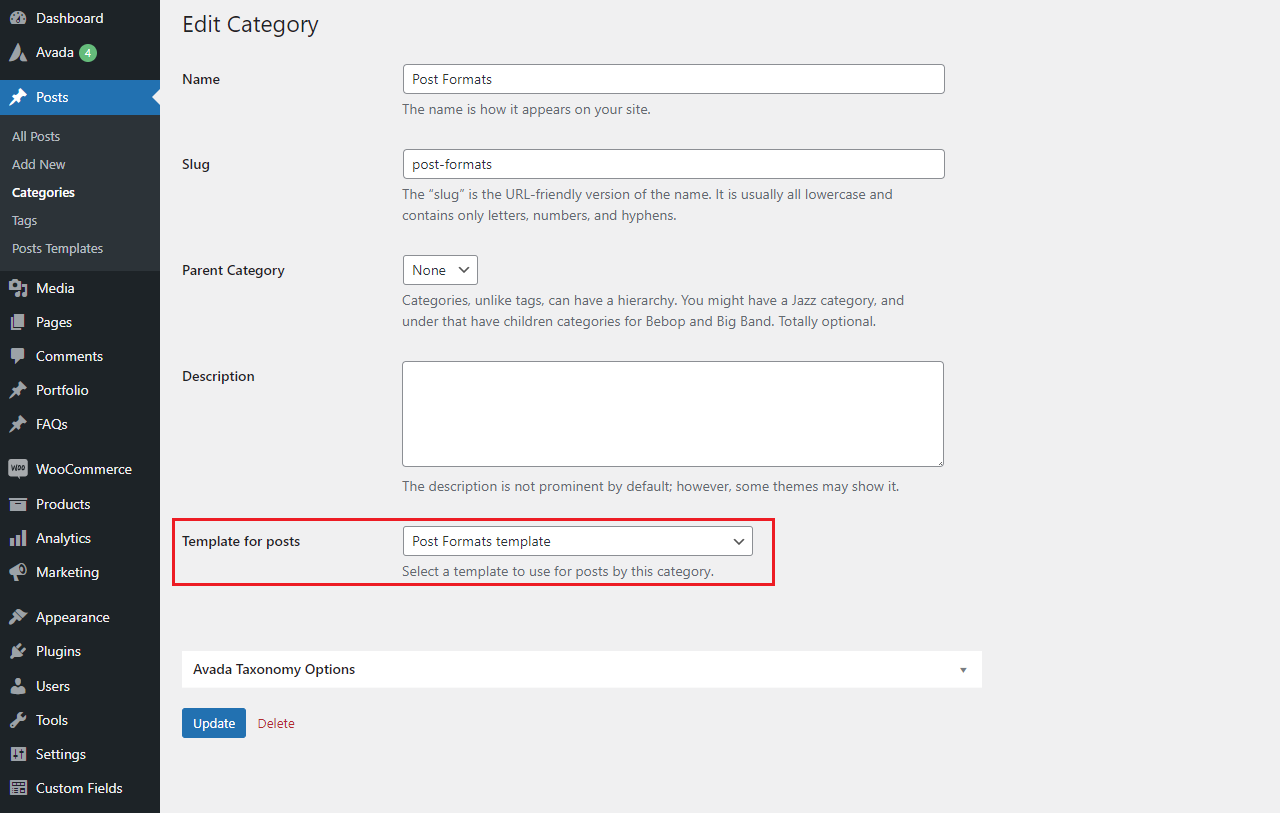Screen dimensions: 1280x813
Task: Click the Comments speech bubble icon
Action: 18,356
